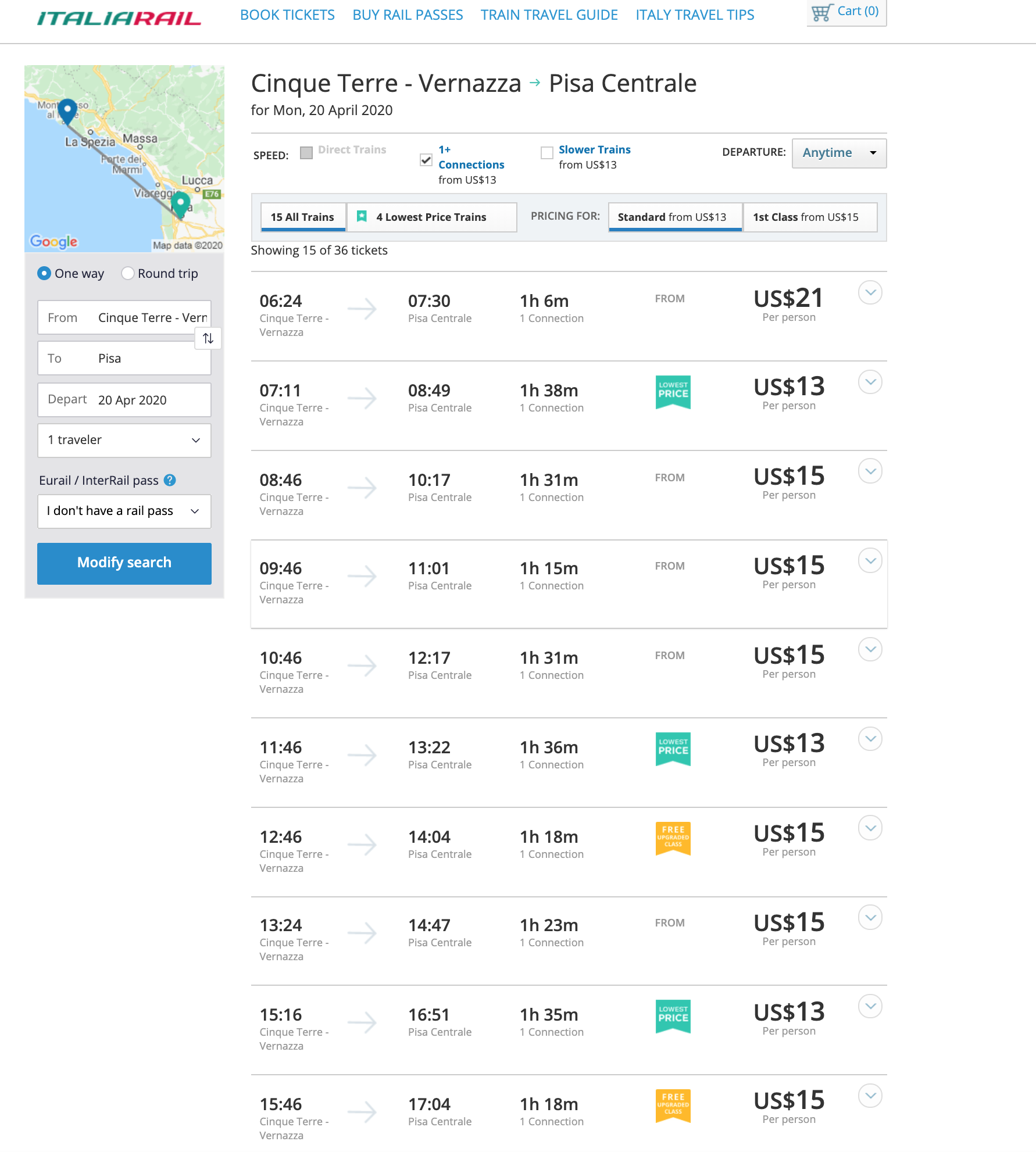The image size is (1036, 1152).
Task: Open Train Travel Guide menu
Action: coord(549,15)
